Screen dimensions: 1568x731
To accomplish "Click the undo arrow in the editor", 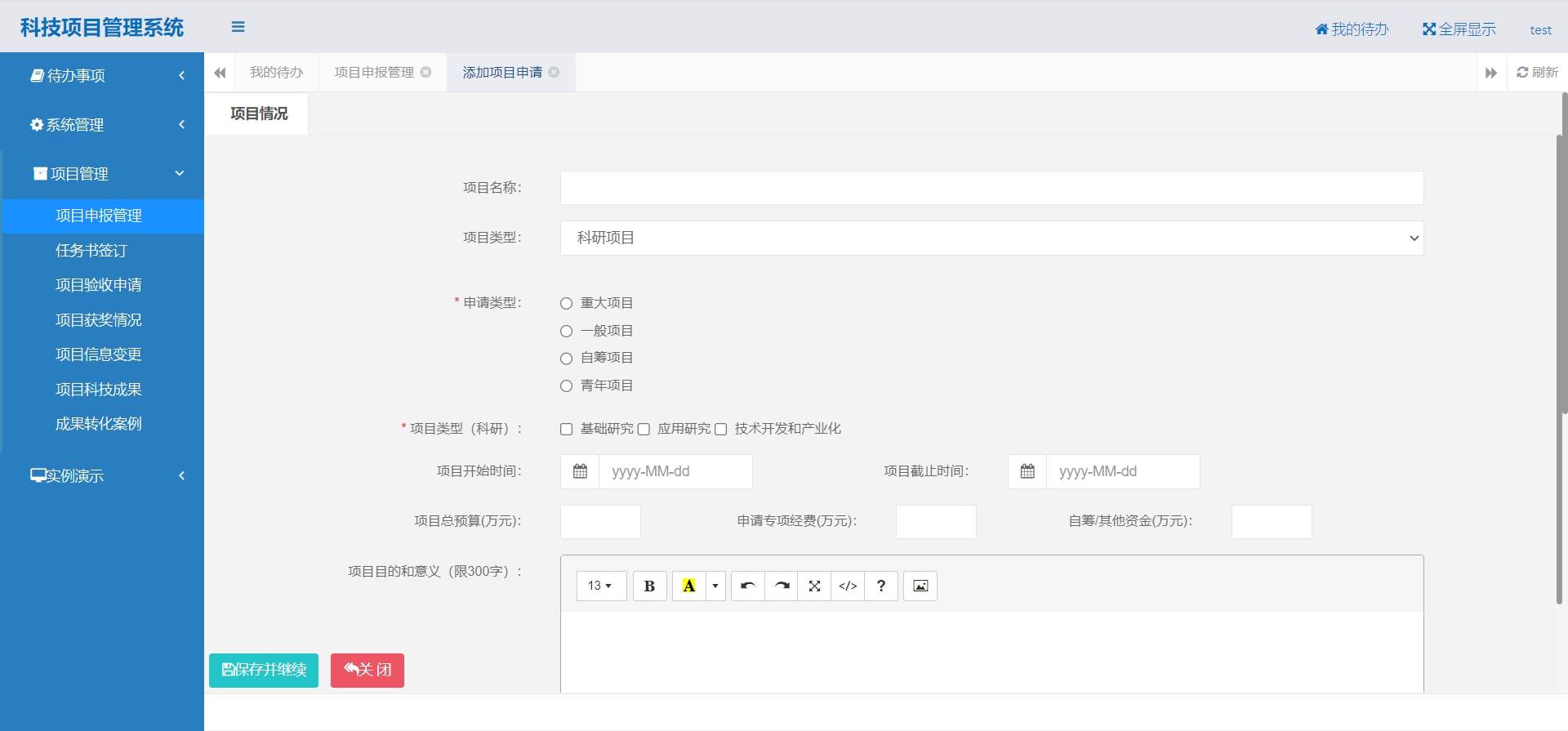I will pos(747,586).
